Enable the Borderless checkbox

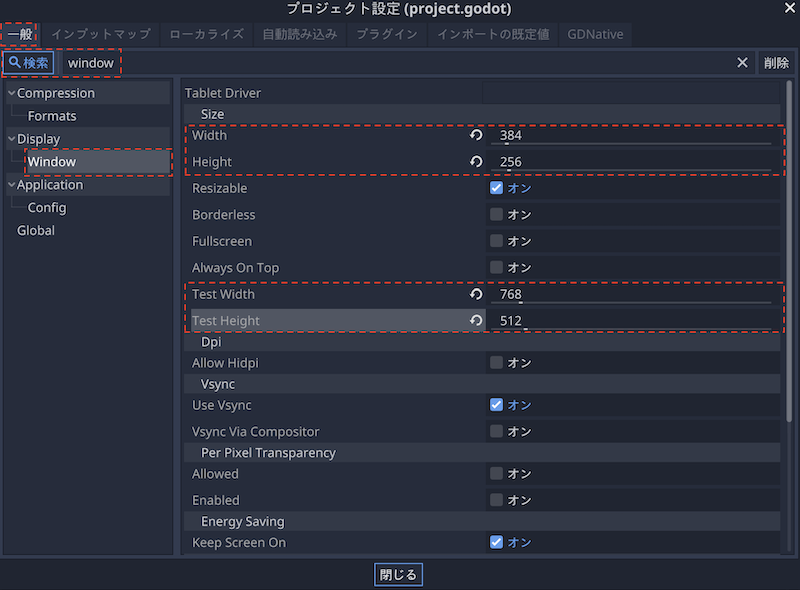(x=496, y=215)
